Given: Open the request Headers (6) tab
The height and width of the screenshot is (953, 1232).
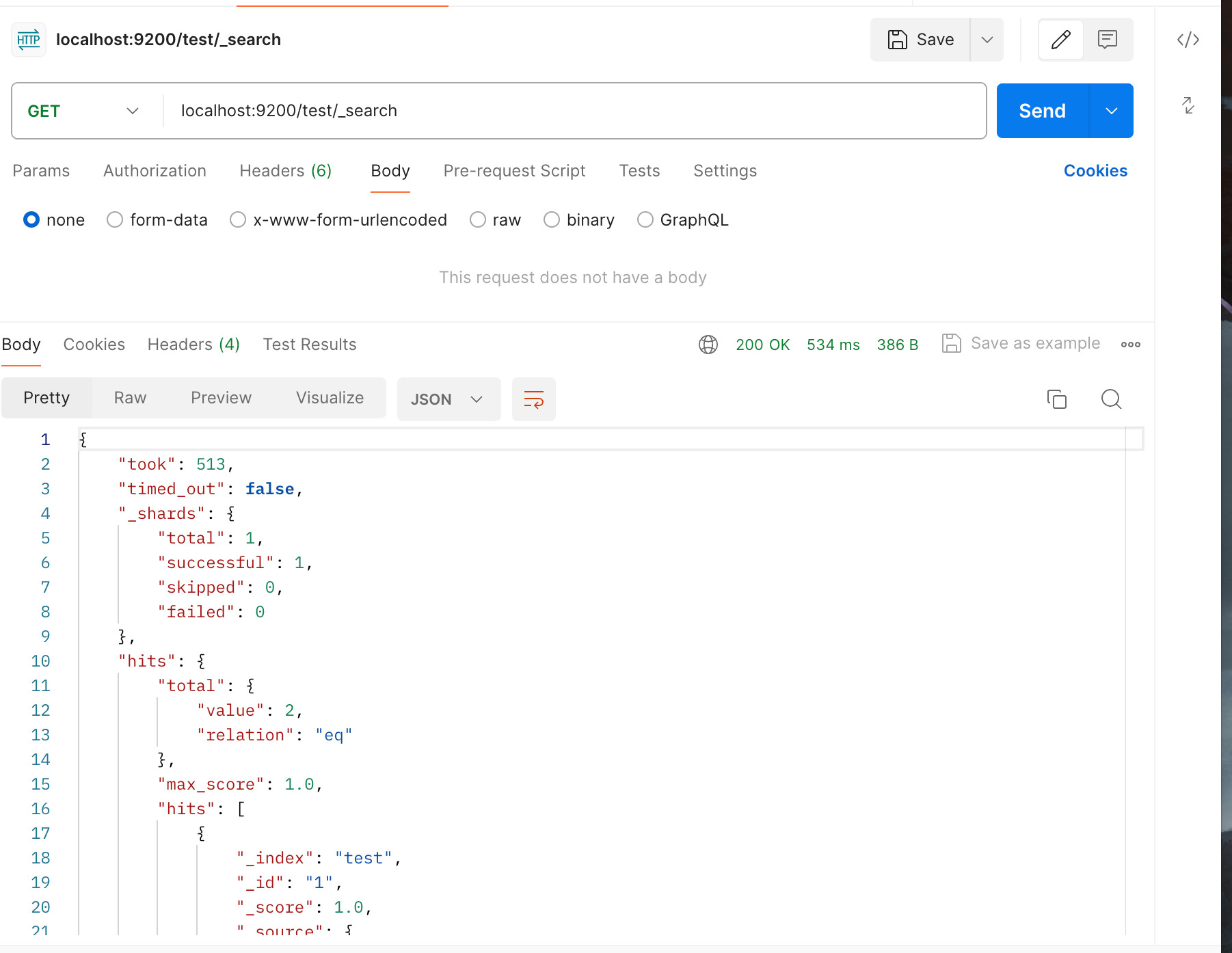Looking at the screenshot, I should pyautogui.click(x=286, y=171).
